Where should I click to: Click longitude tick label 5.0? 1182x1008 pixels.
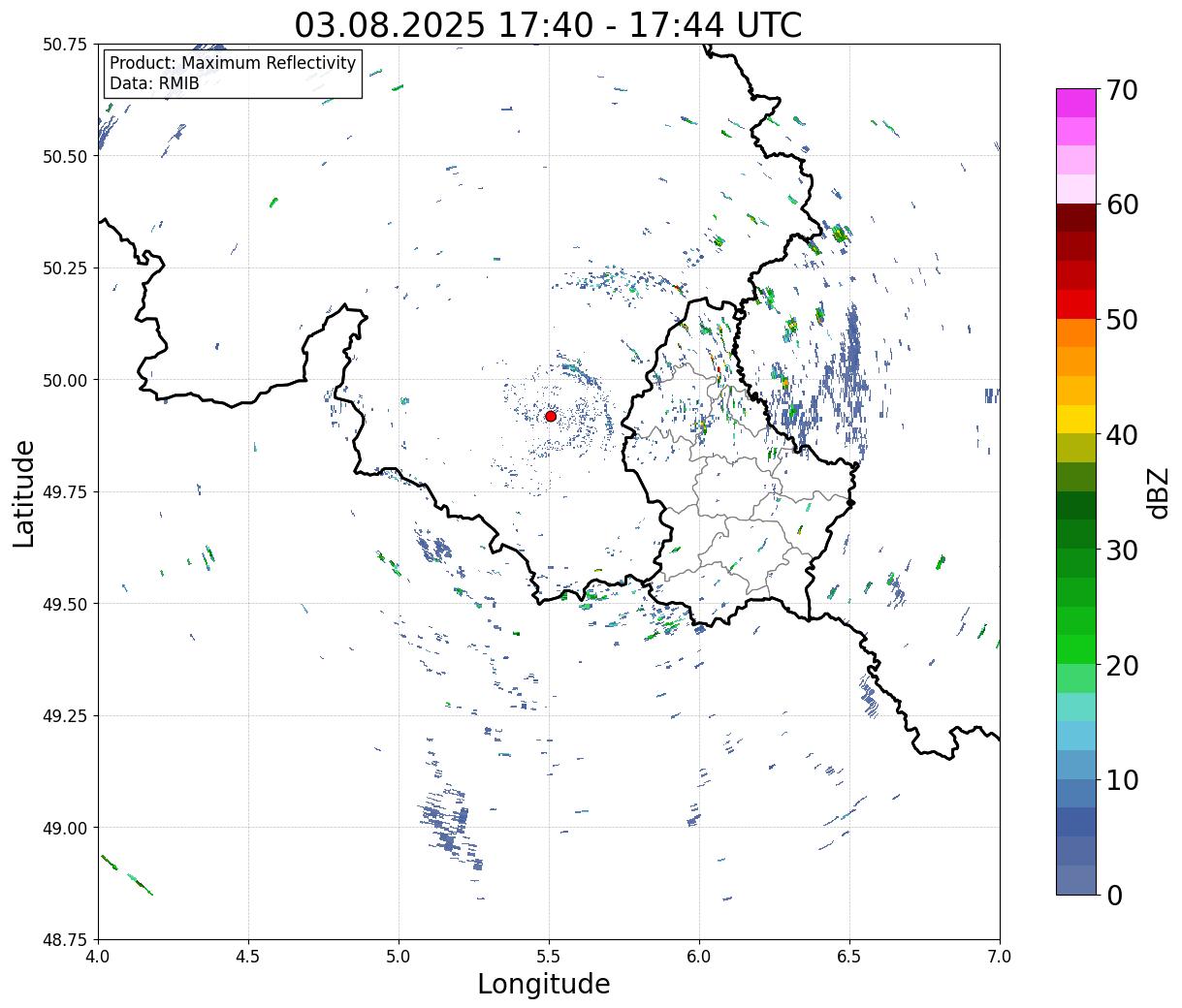click(399, 957)
